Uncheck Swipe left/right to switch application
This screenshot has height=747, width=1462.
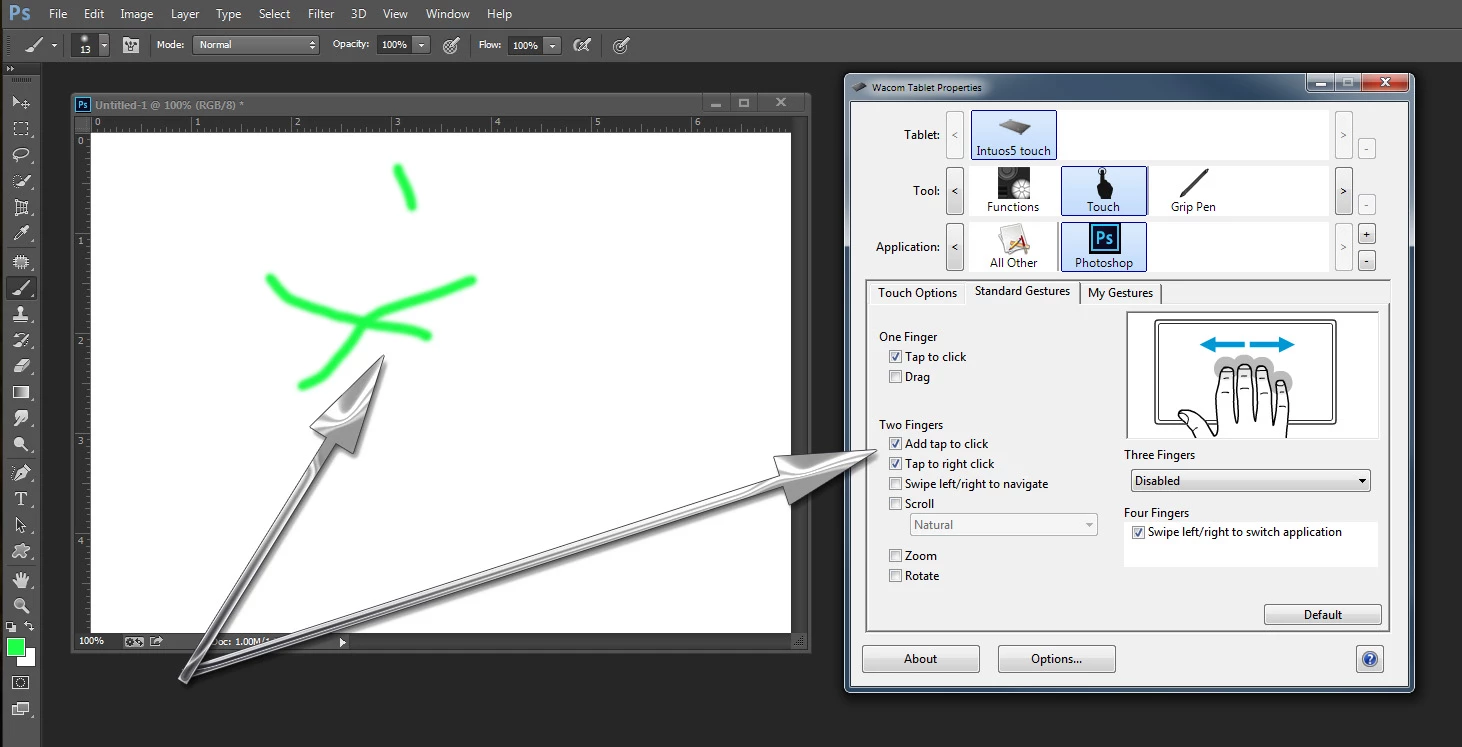click(x=1138, y=533)
